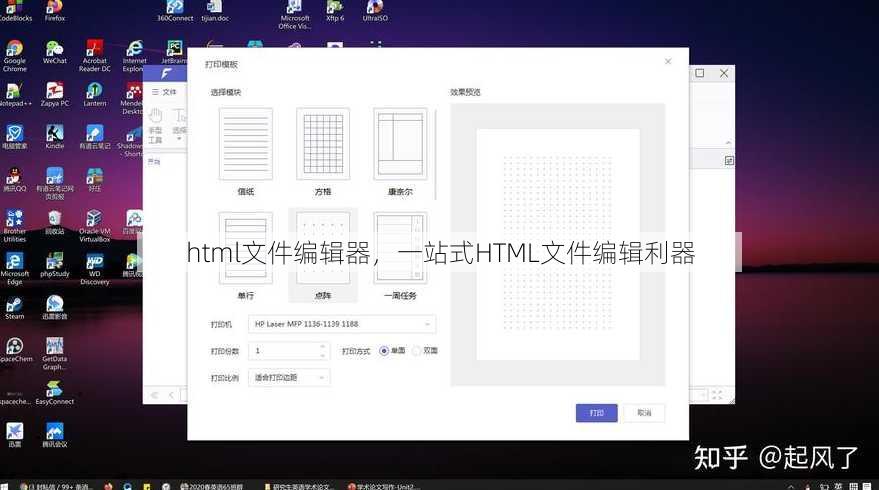This screenshot has height=490, width=879.
Task: Open the Internet Explorer desktop icon
Action: (134, 56)
